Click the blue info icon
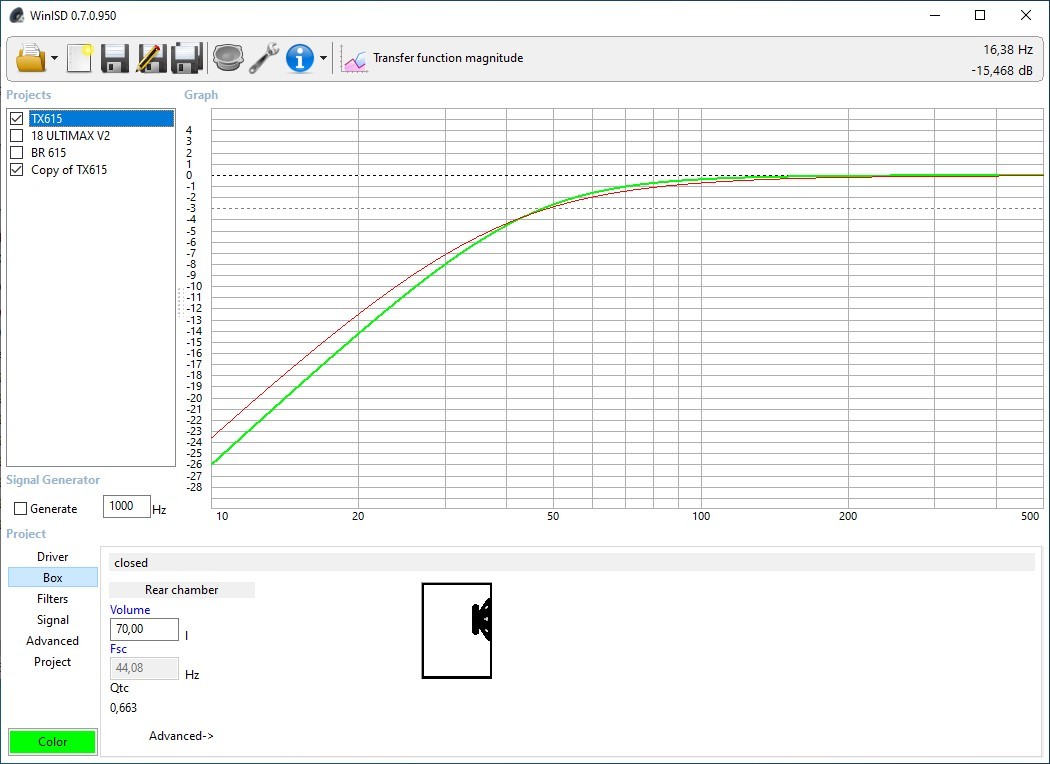1050x764 pixels. (x=300, y=58)
